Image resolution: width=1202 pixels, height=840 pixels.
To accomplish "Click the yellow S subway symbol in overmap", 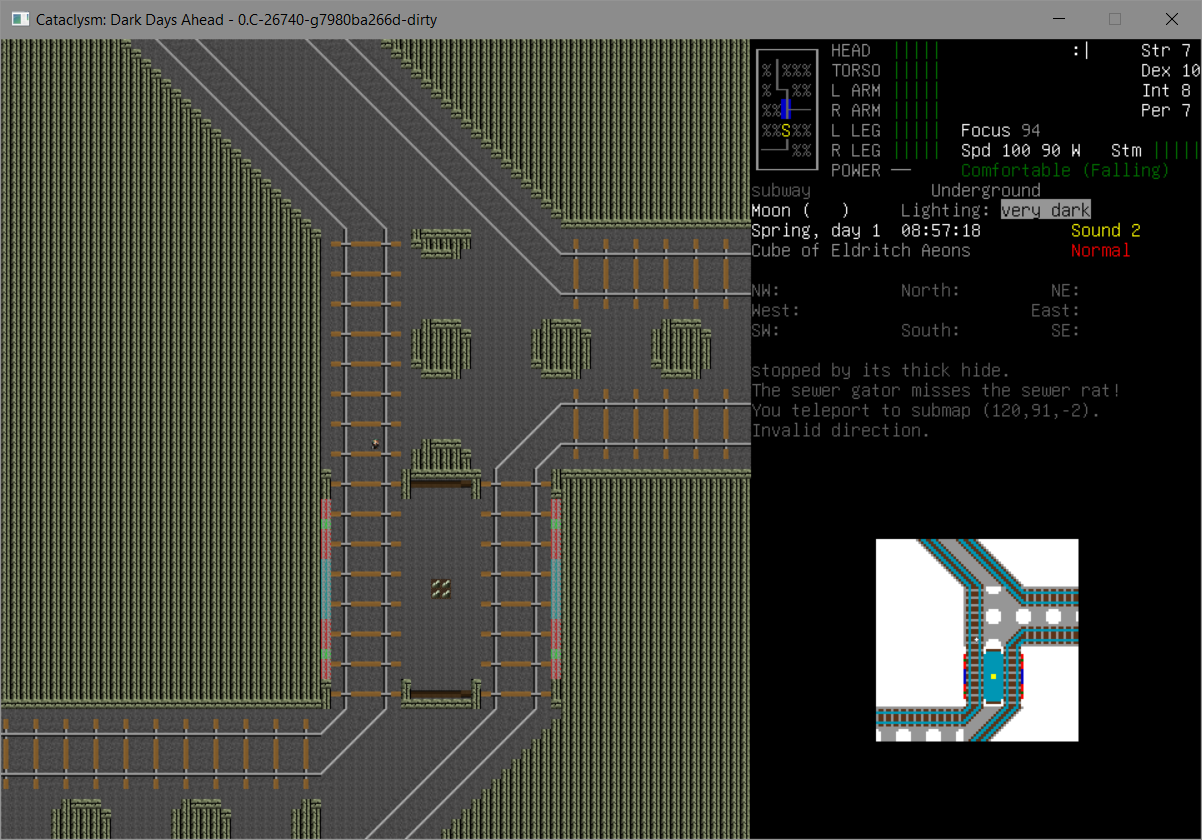I will click(786, 130).
